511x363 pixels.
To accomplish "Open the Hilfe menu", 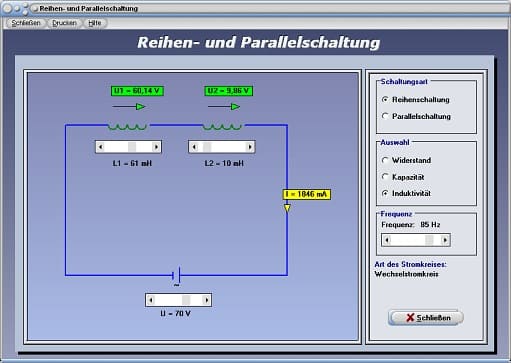I will point(95,23).
